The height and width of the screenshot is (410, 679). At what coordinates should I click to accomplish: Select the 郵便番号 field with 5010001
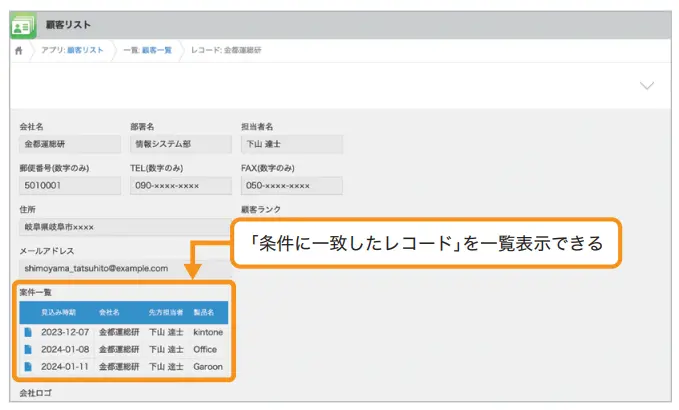(68, 186)
